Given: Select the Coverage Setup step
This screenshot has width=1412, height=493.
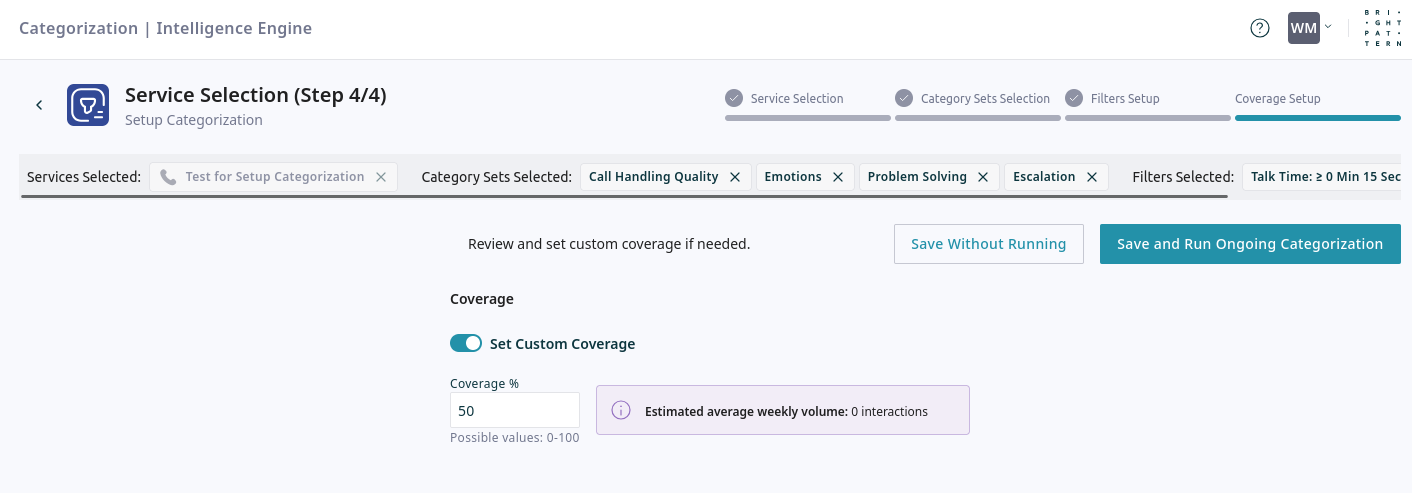Looking at the screenshot, I should [x=1277, y=99].
